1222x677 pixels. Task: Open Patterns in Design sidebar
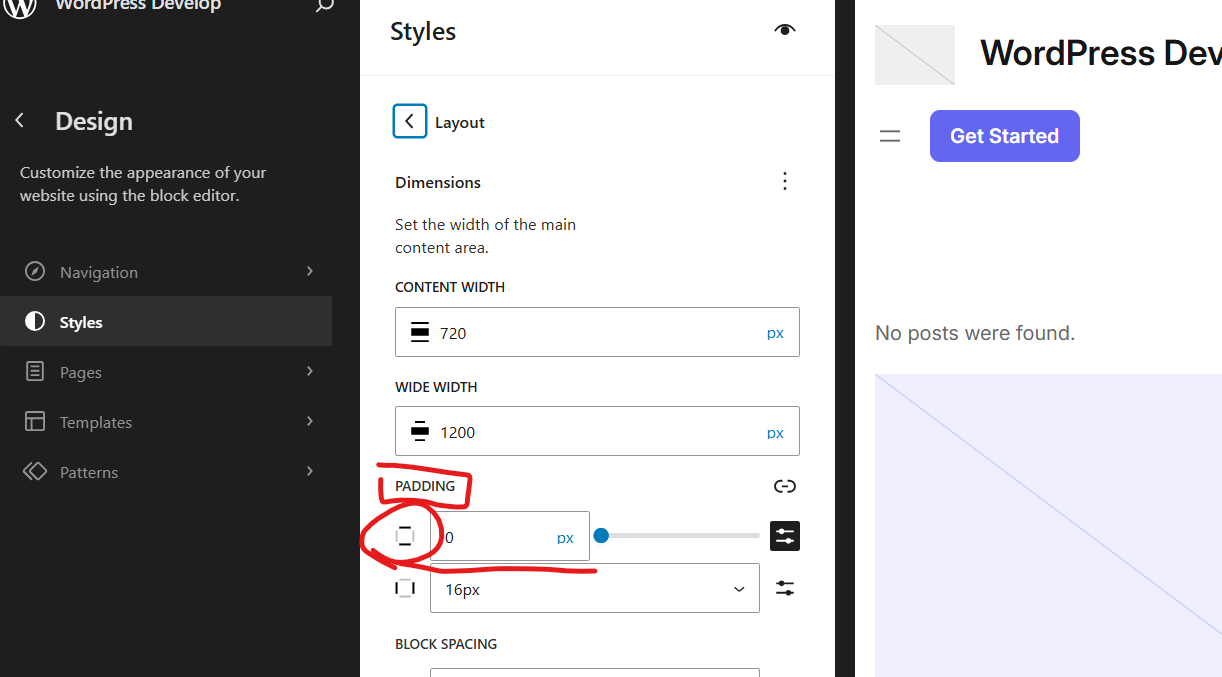[x=166, y=472]
